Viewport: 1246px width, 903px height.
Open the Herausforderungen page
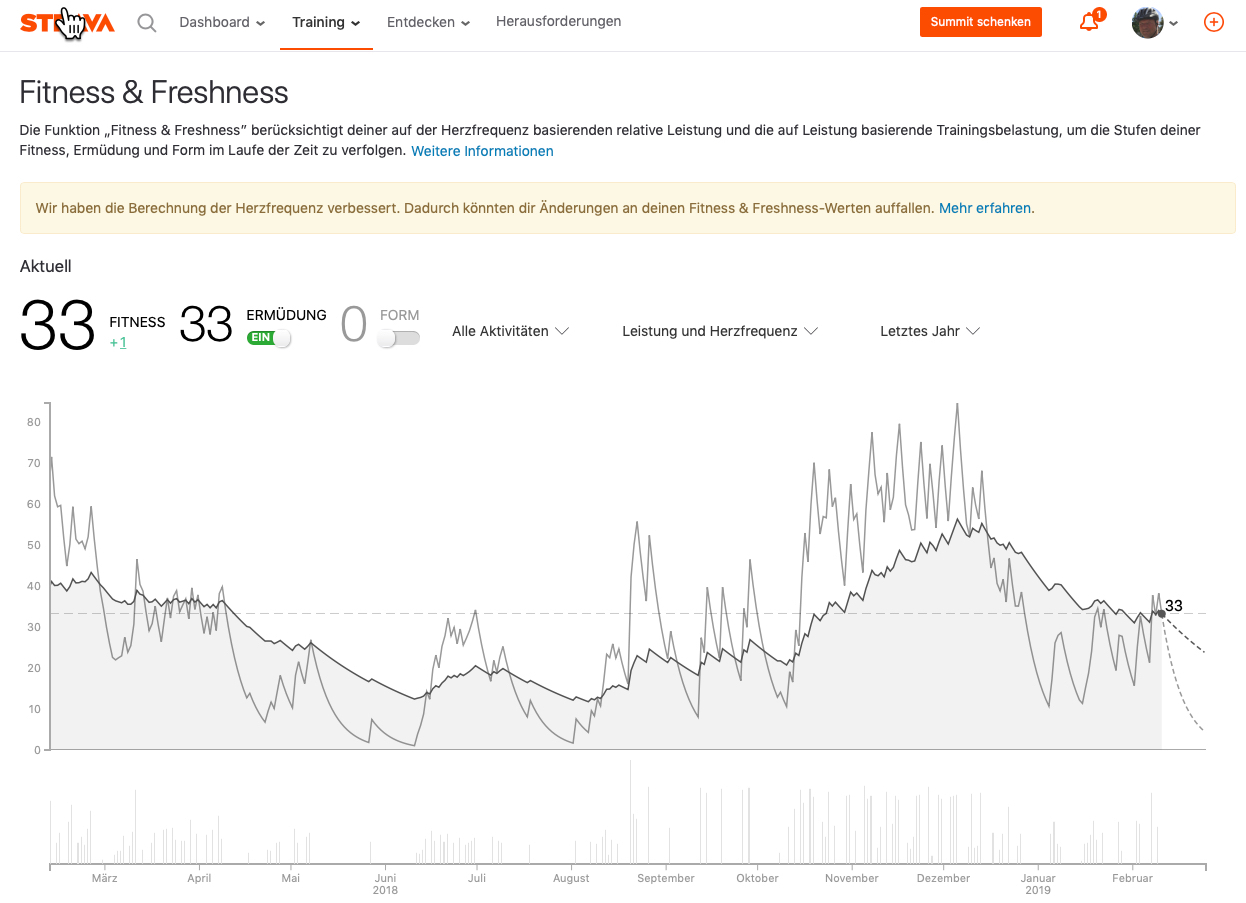tap(558, 21)
